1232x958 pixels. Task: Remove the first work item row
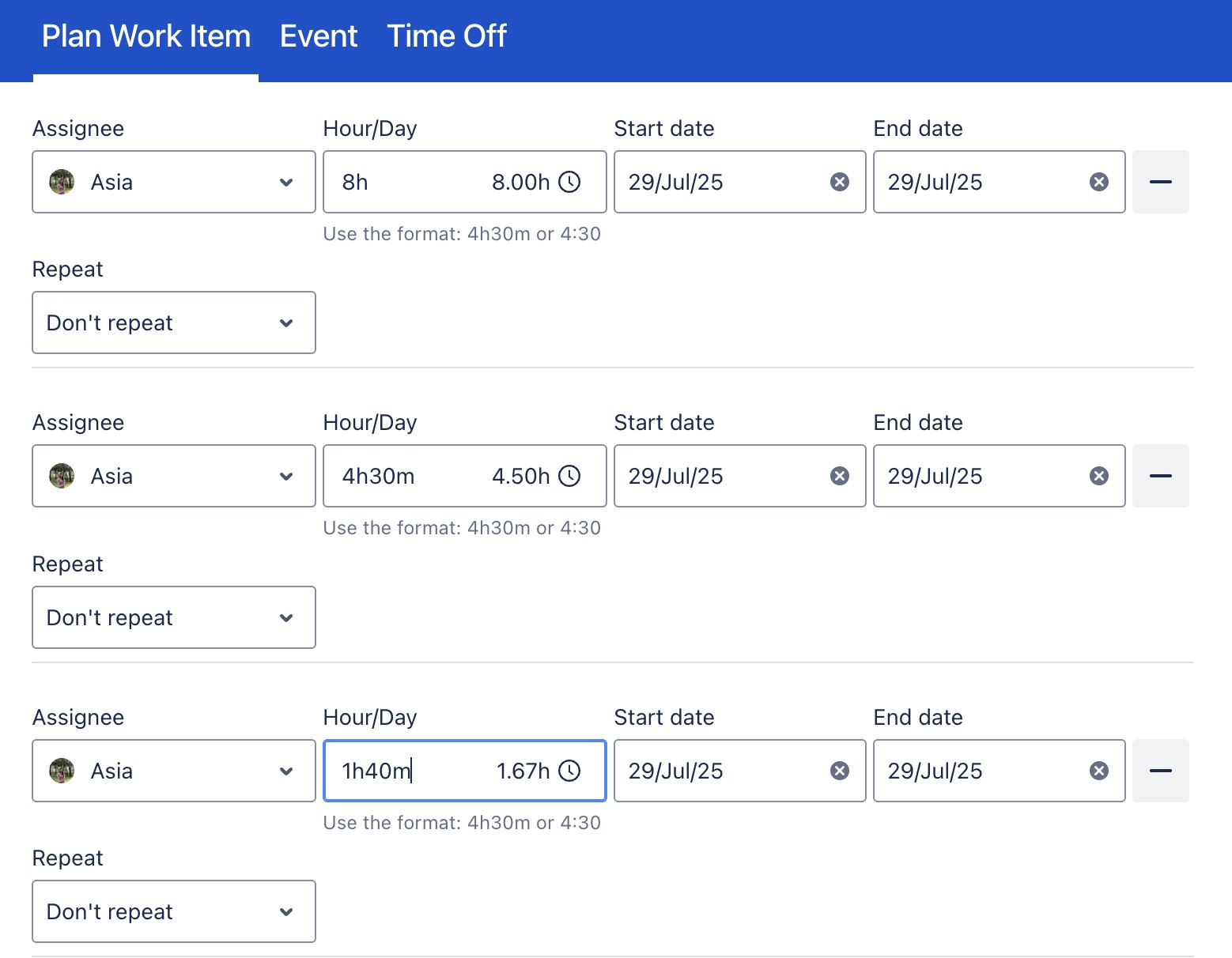[x=1160, y=183]
